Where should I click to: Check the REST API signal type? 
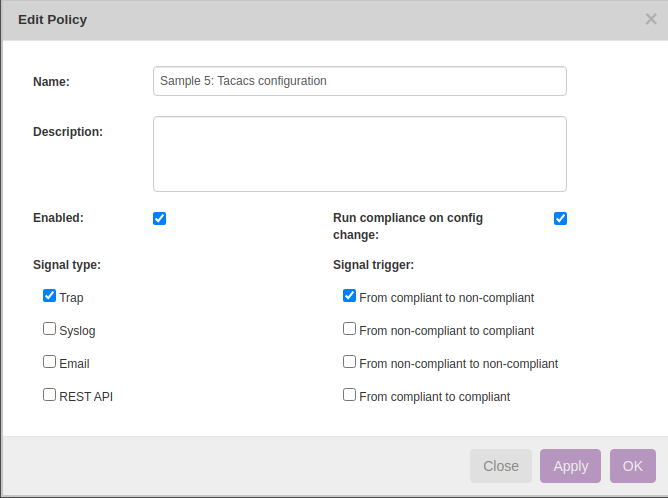tap(49, 395)
